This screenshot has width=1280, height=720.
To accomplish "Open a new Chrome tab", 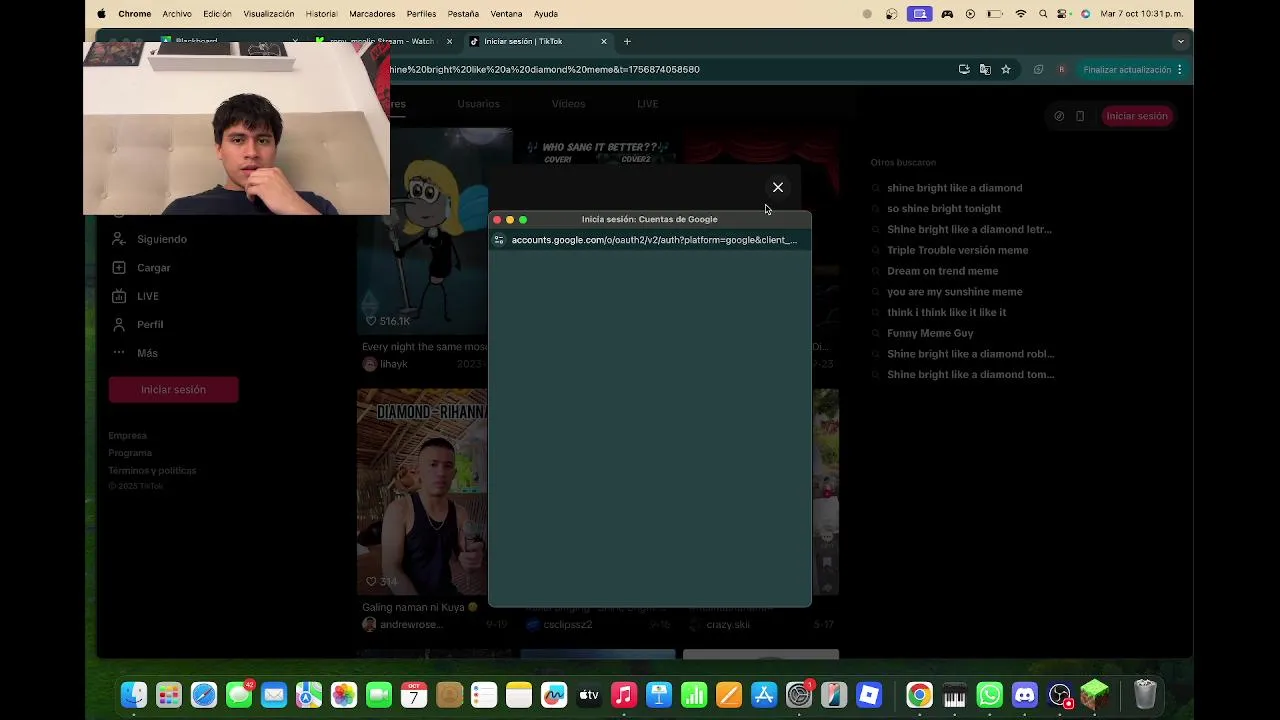I will click(x=627, y=41).
